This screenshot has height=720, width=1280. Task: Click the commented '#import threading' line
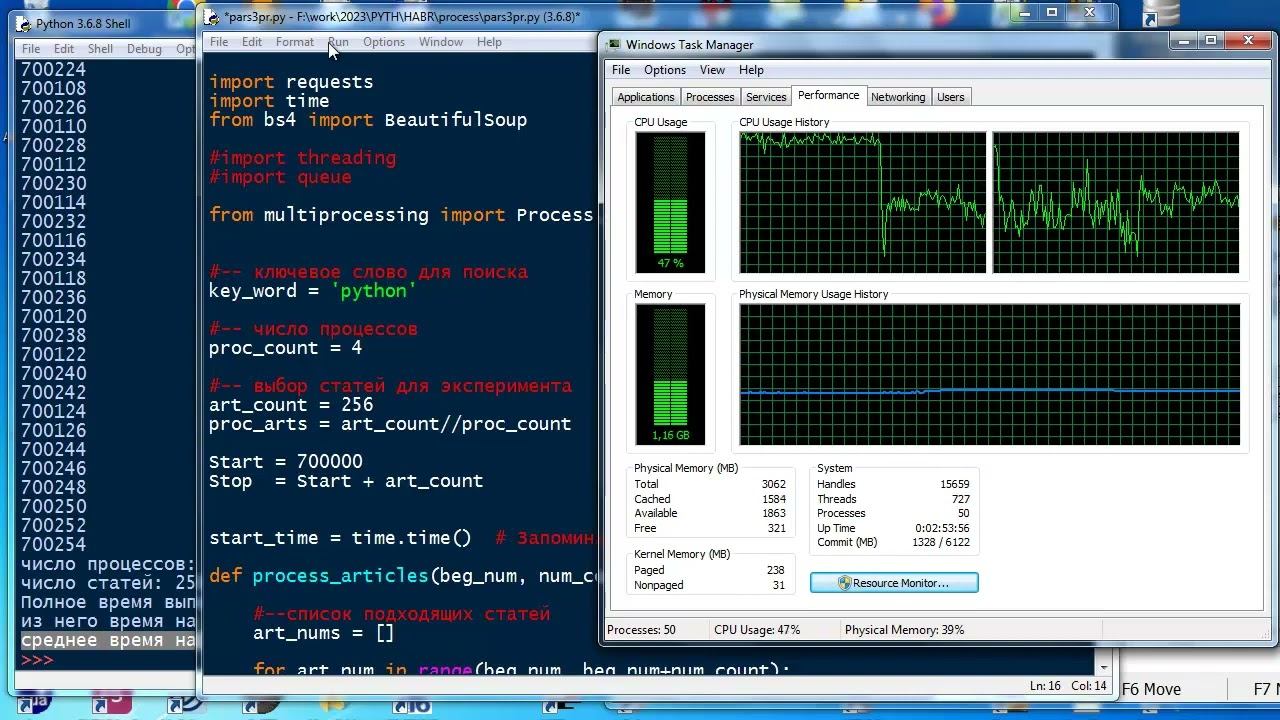coord(302,158)
